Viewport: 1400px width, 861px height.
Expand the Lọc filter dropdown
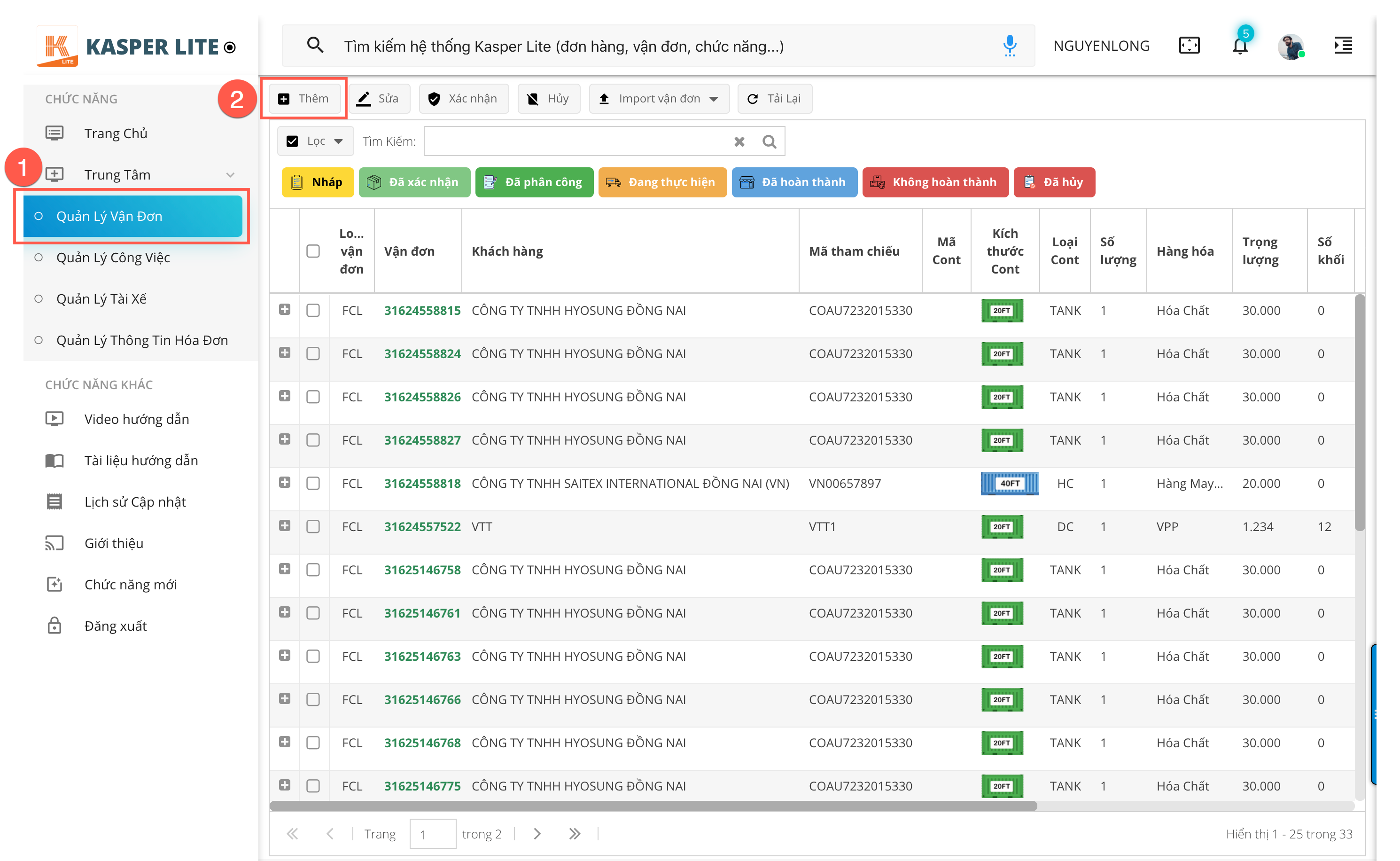[x=316, y=141]
